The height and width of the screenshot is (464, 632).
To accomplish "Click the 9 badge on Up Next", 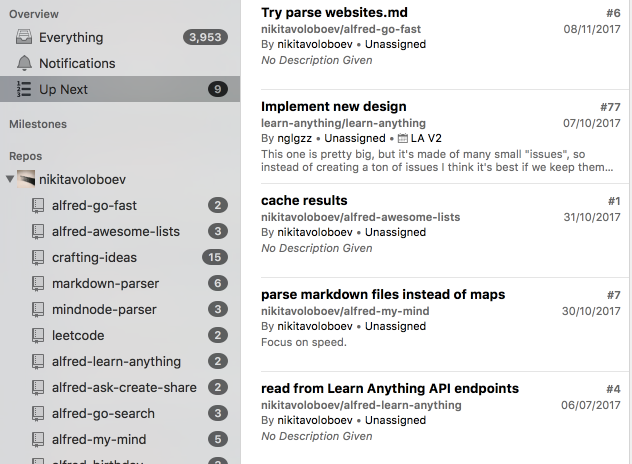I will pyautogui.click(x=218, y=89).
